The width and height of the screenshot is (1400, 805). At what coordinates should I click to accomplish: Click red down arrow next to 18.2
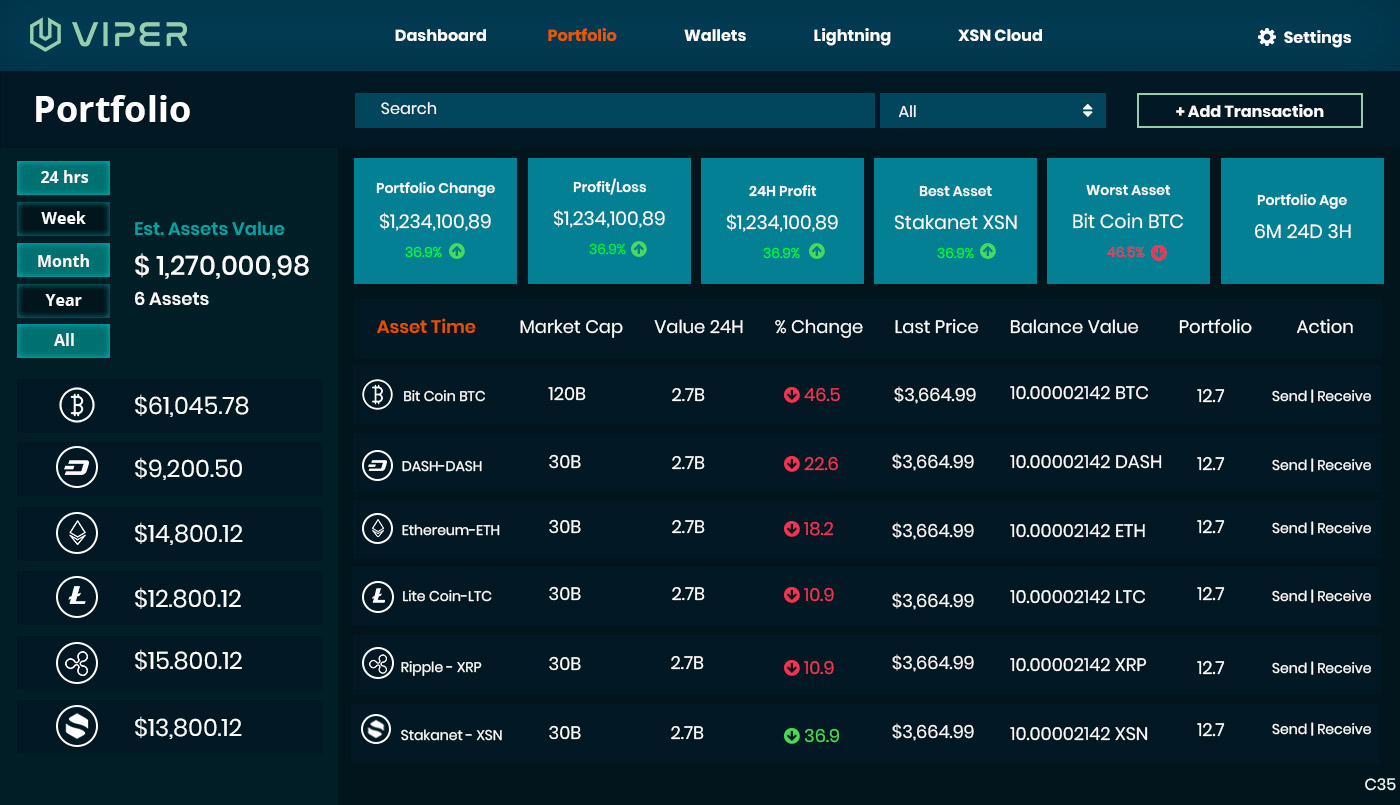pyautogui.click(x=791, y=529)
